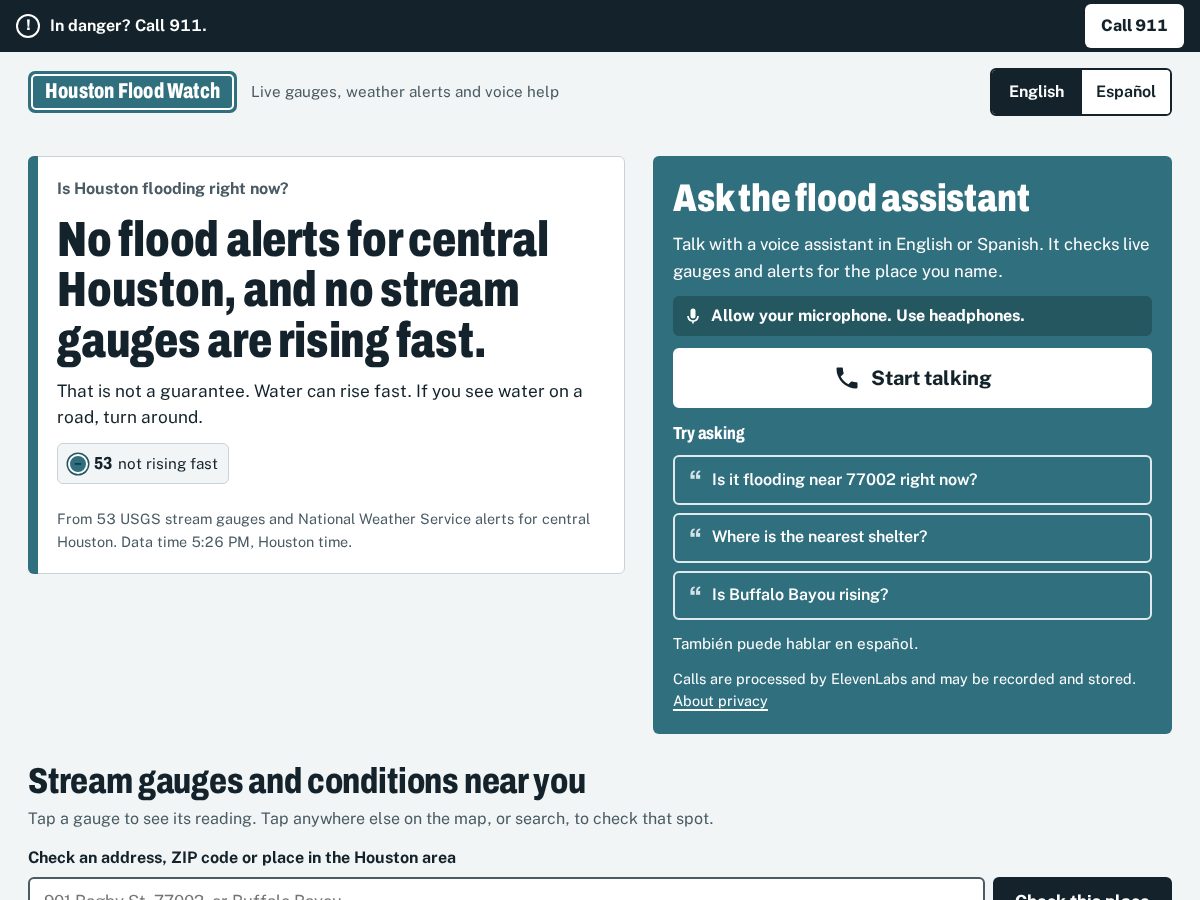Click the 53 not rising fast badge
The height and width of the screenshot is (900, 1200).
click(x=143, y=464)
